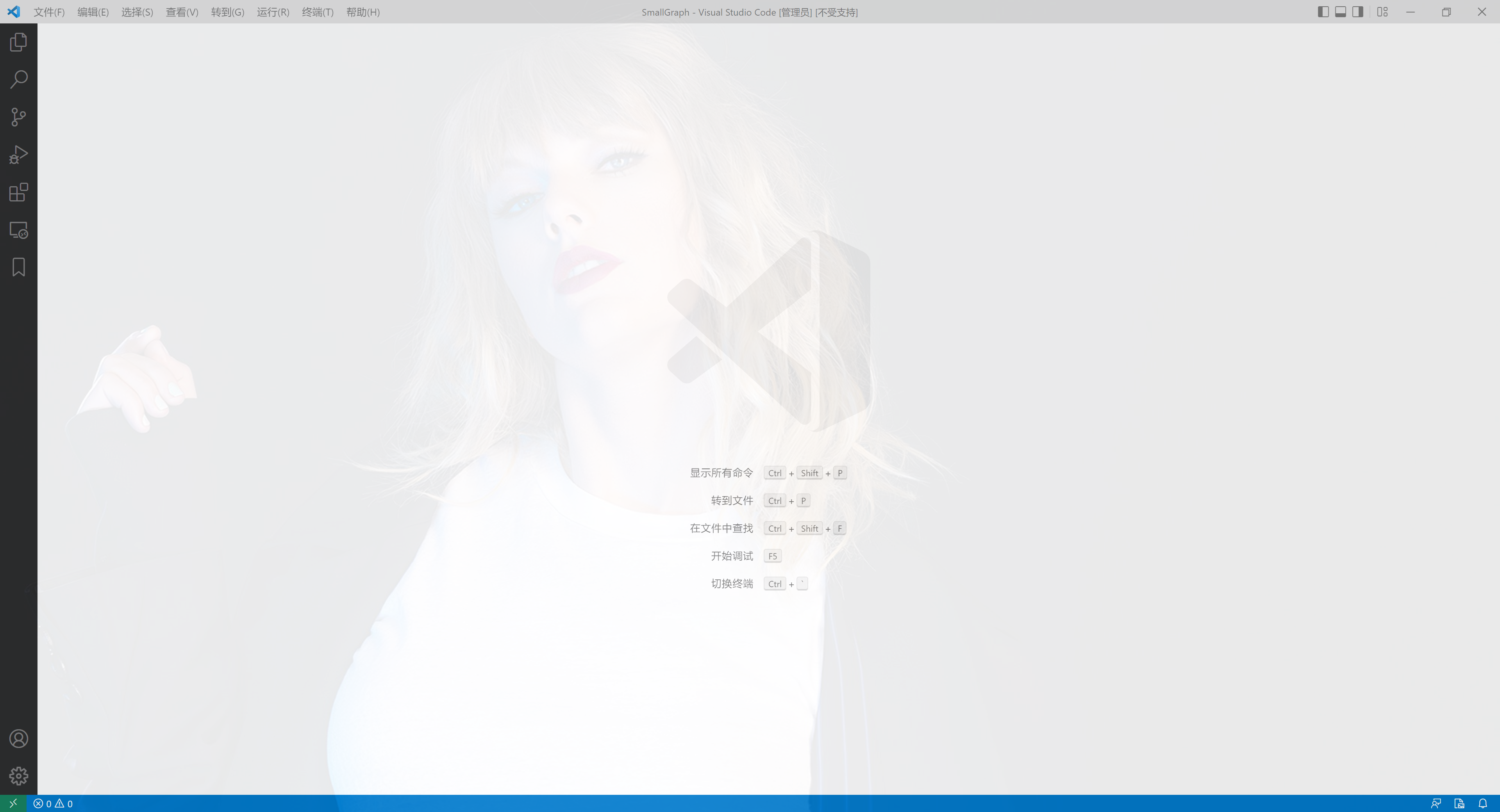Open the 终端(T) menu

pos(317,12)
